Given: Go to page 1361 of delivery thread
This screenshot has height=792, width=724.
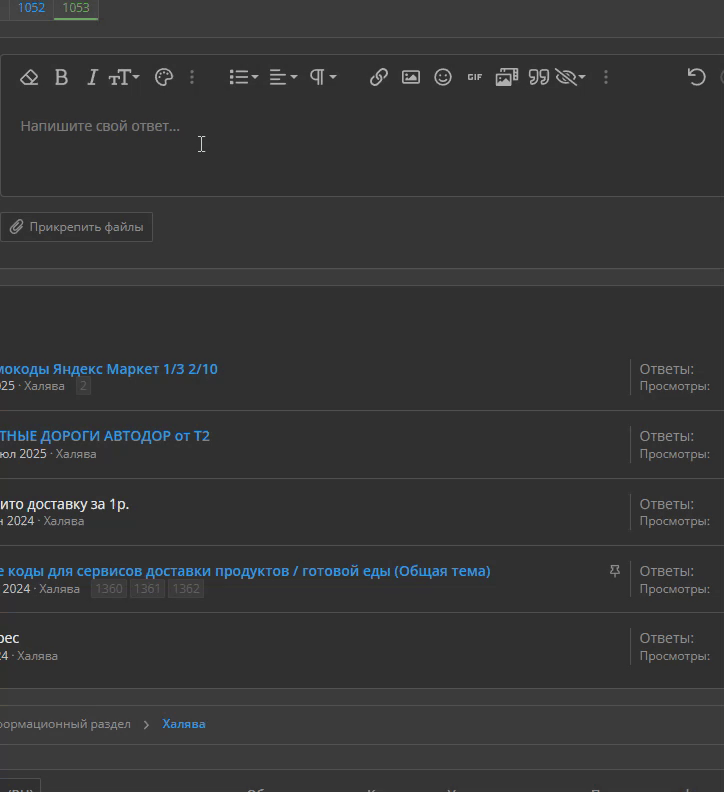Looking at the screenshot, I should [148, 589].
